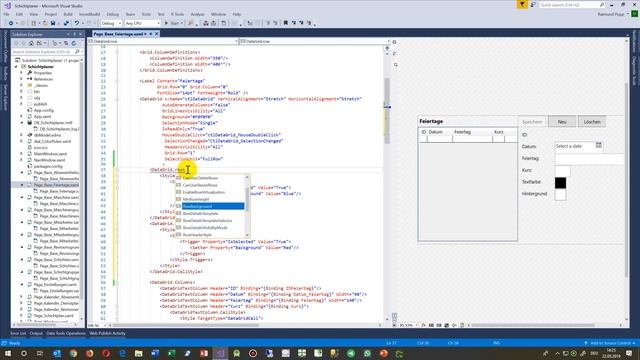Toggle auto-hide pin on Solution Explorer panel

74,34
